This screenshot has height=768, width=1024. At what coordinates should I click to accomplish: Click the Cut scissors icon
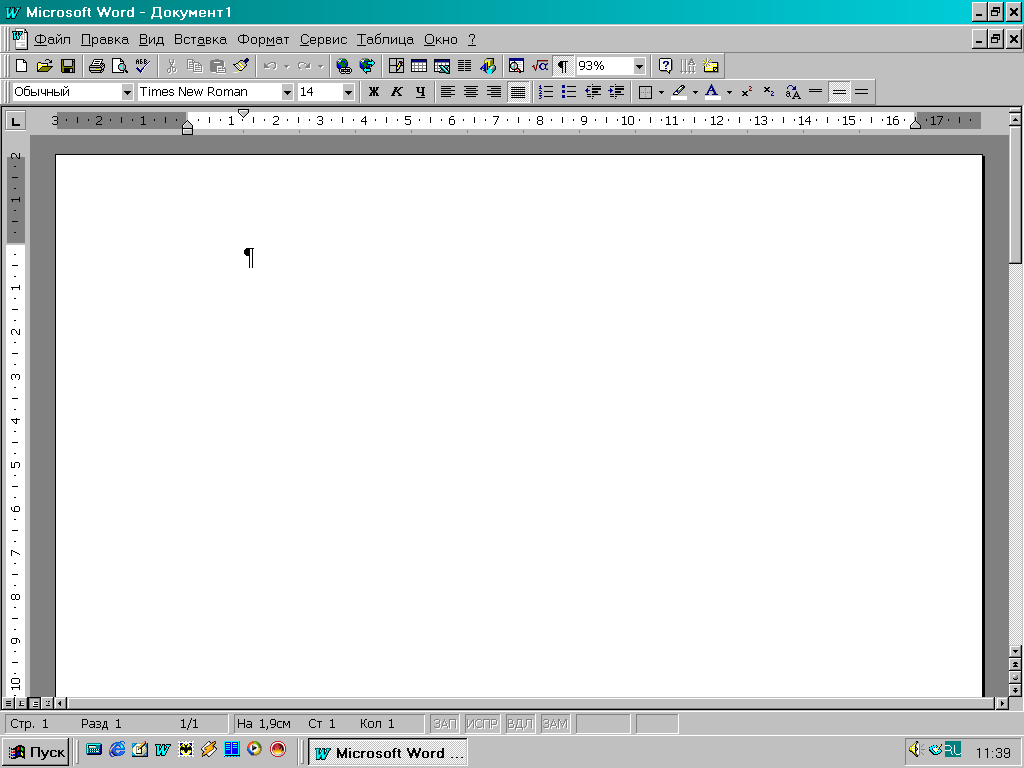172,66
